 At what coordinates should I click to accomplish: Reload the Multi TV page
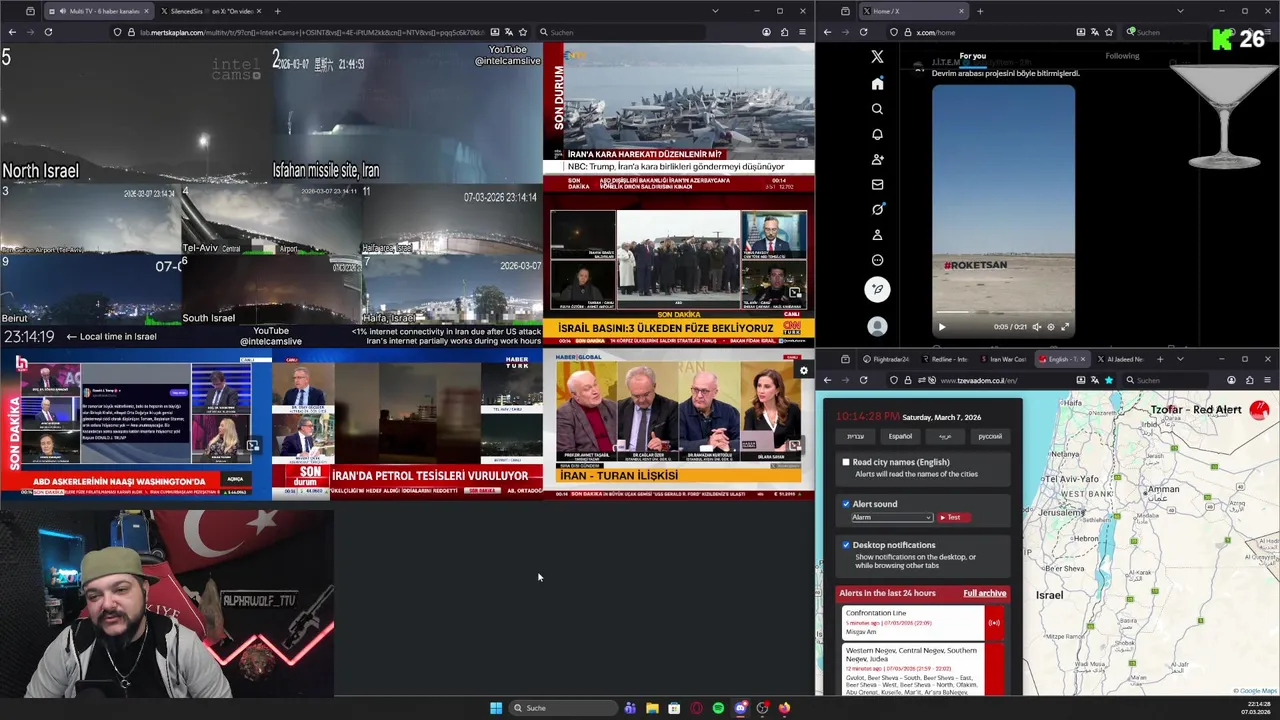pyautogui.click(x=48, y=32)
